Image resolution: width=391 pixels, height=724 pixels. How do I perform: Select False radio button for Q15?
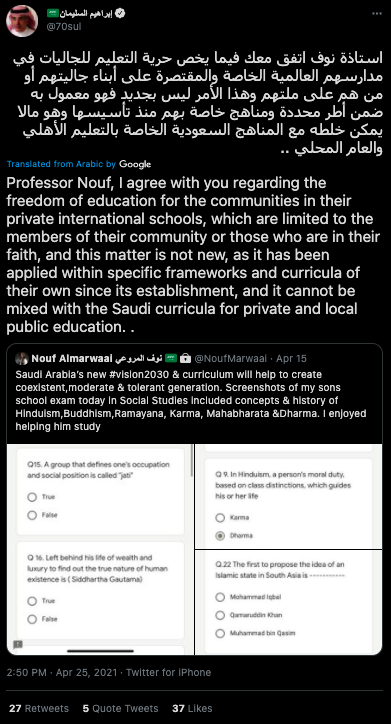pos(32,515)
